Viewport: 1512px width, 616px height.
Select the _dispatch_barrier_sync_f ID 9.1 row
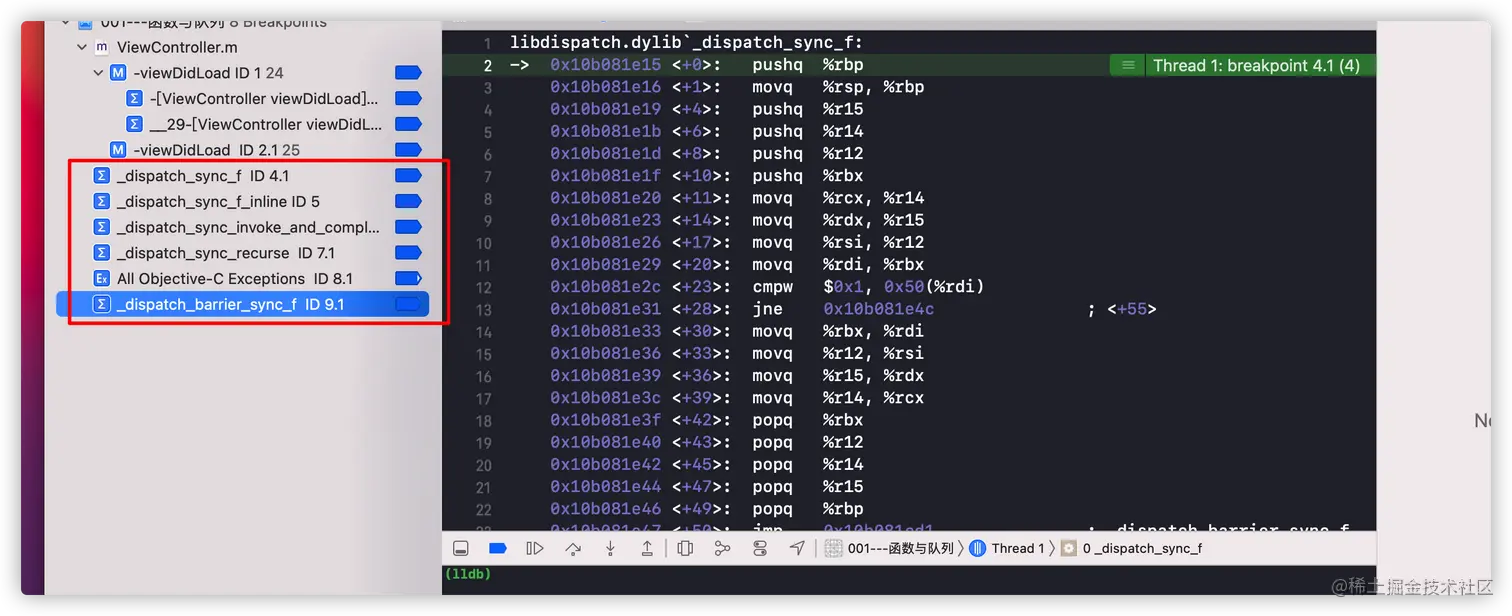(x=243, y=304)
